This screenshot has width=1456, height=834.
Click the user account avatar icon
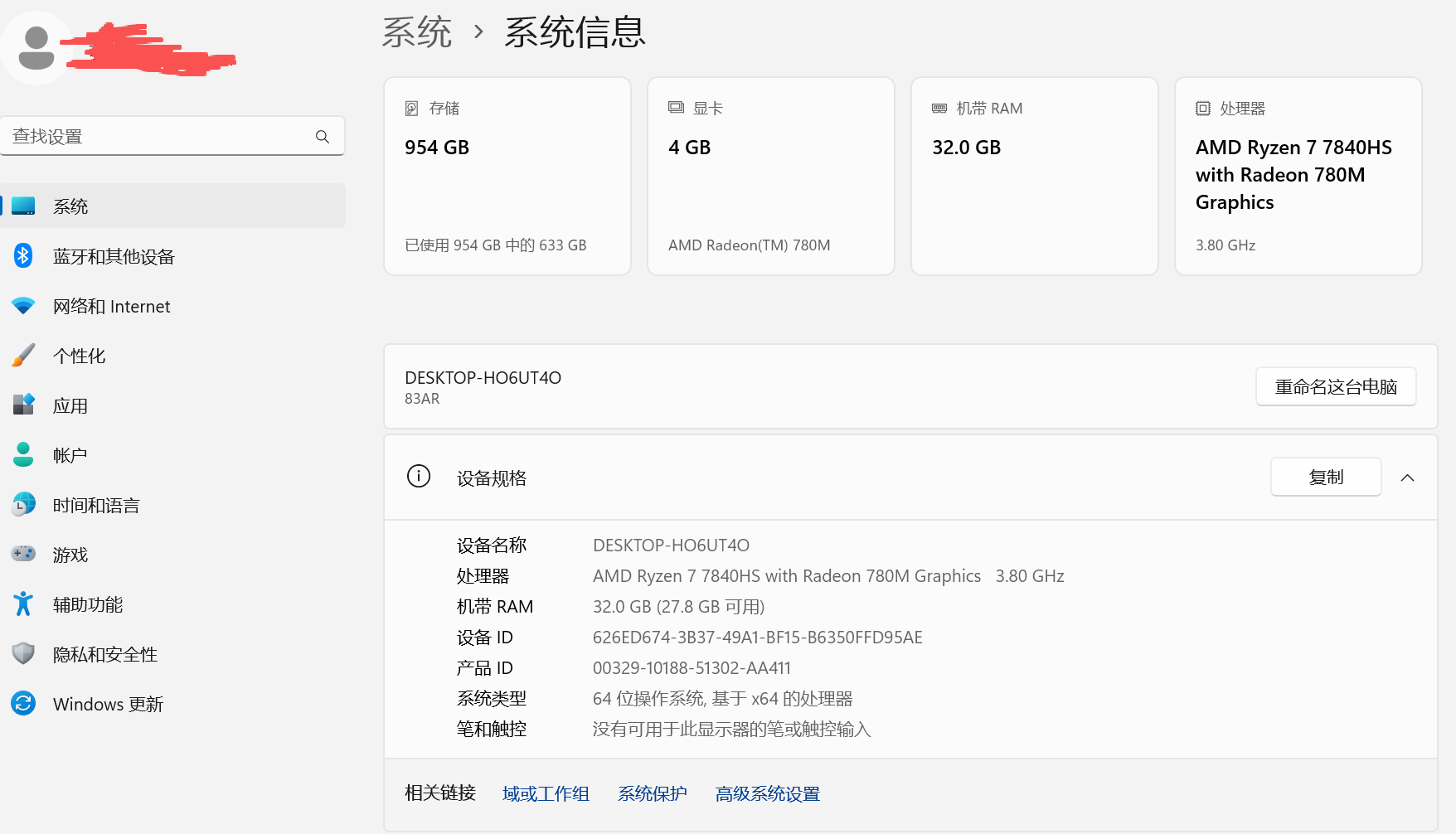point(36,47)
